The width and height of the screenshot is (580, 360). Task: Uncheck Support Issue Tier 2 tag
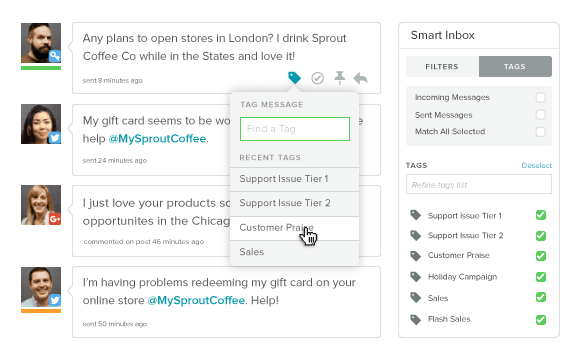click(x=541, y=236)
